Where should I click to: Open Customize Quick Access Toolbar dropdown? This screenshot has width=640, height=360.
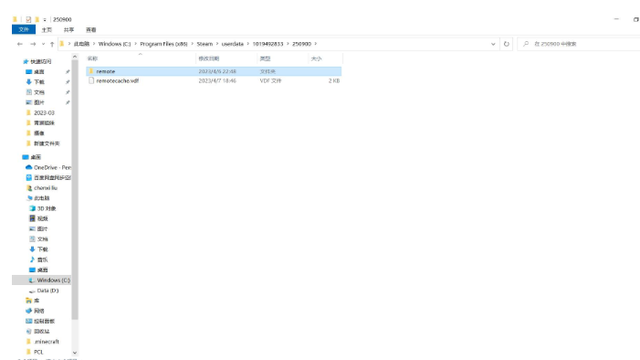coord(44,20)
